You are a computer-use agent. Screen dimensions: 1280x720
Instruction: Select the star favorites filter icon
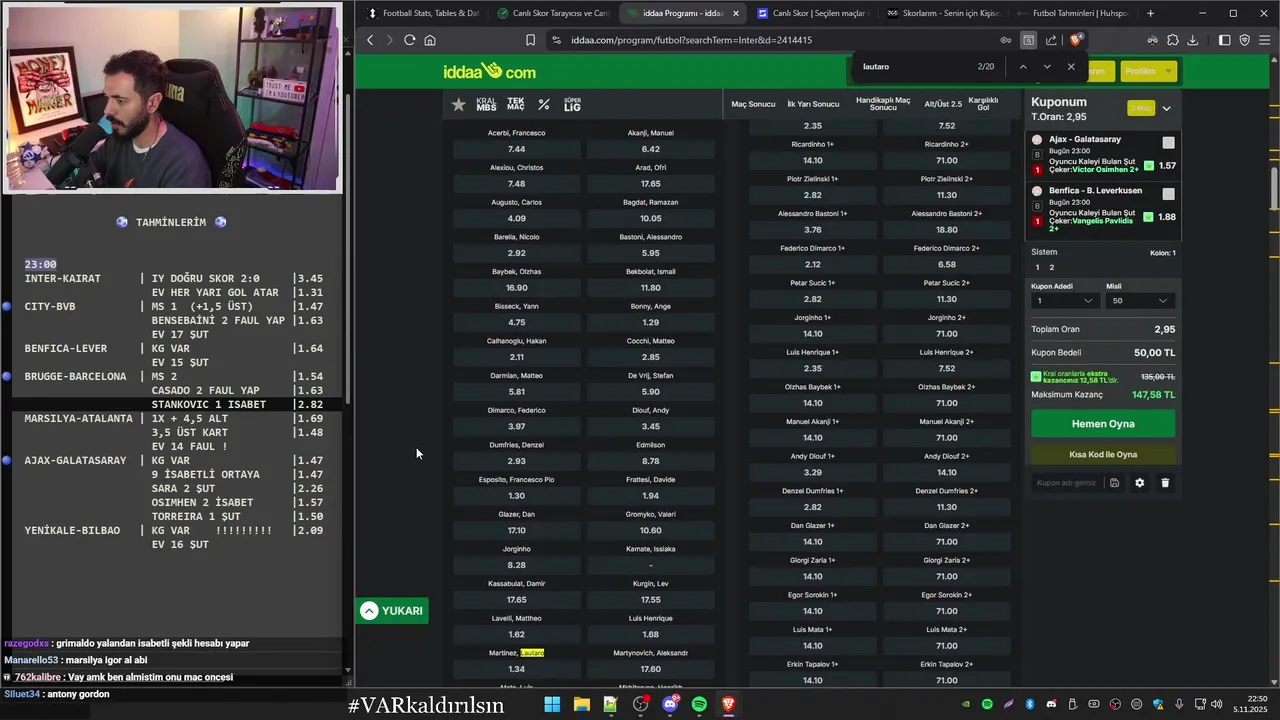458,104
